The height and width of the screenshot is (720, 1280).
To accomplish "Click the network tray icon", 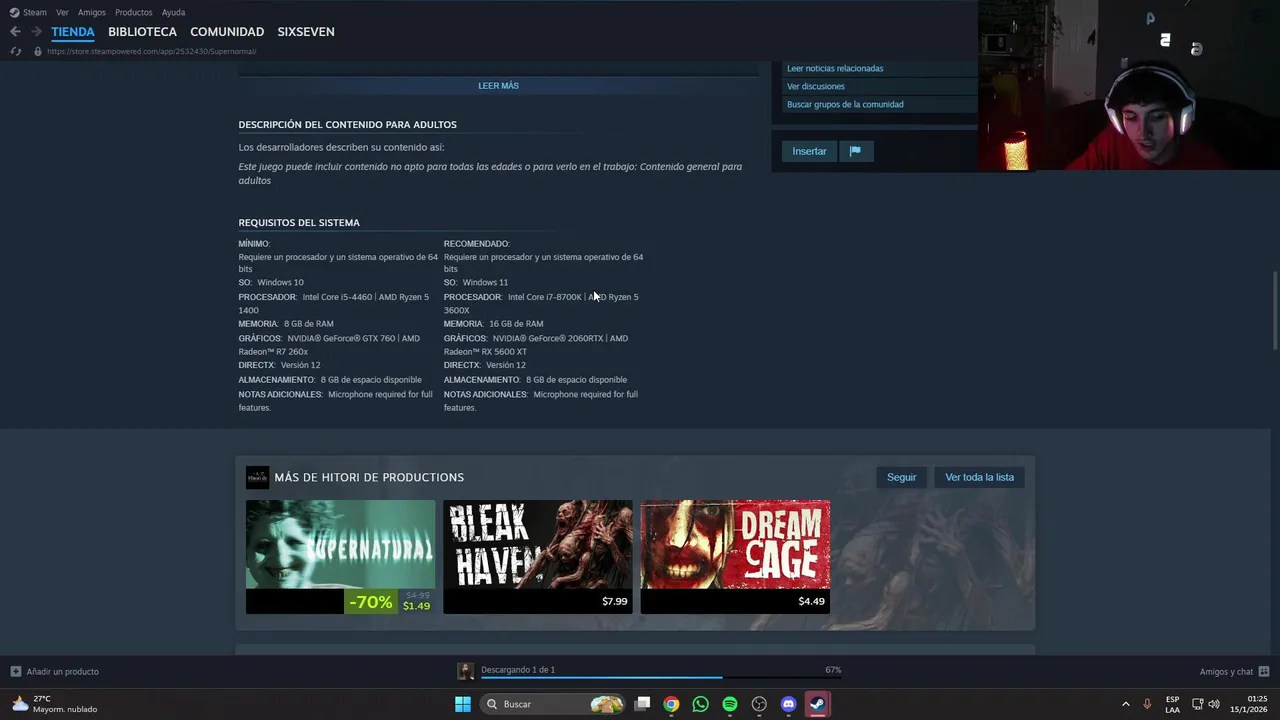I will click(x=1197, y=704).
